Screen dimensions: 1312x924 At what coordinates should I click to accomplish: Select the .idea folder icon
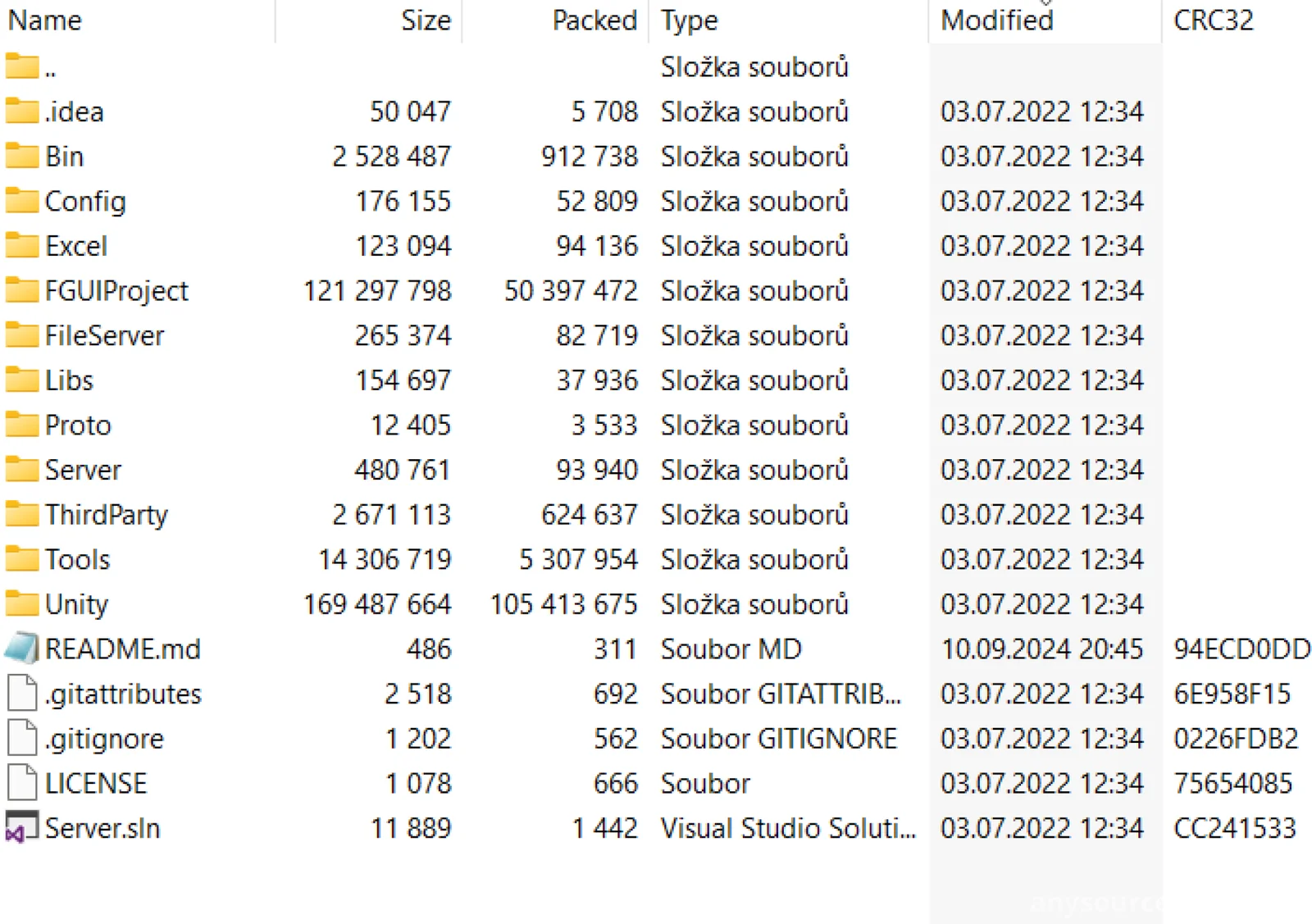tap(22, 111)
